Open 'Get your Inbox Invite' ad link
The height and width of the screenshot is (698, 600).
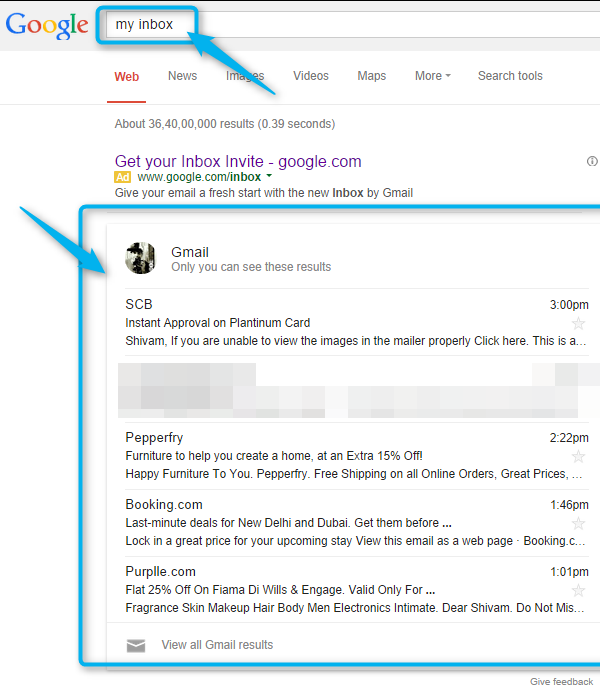click(238, 162)
